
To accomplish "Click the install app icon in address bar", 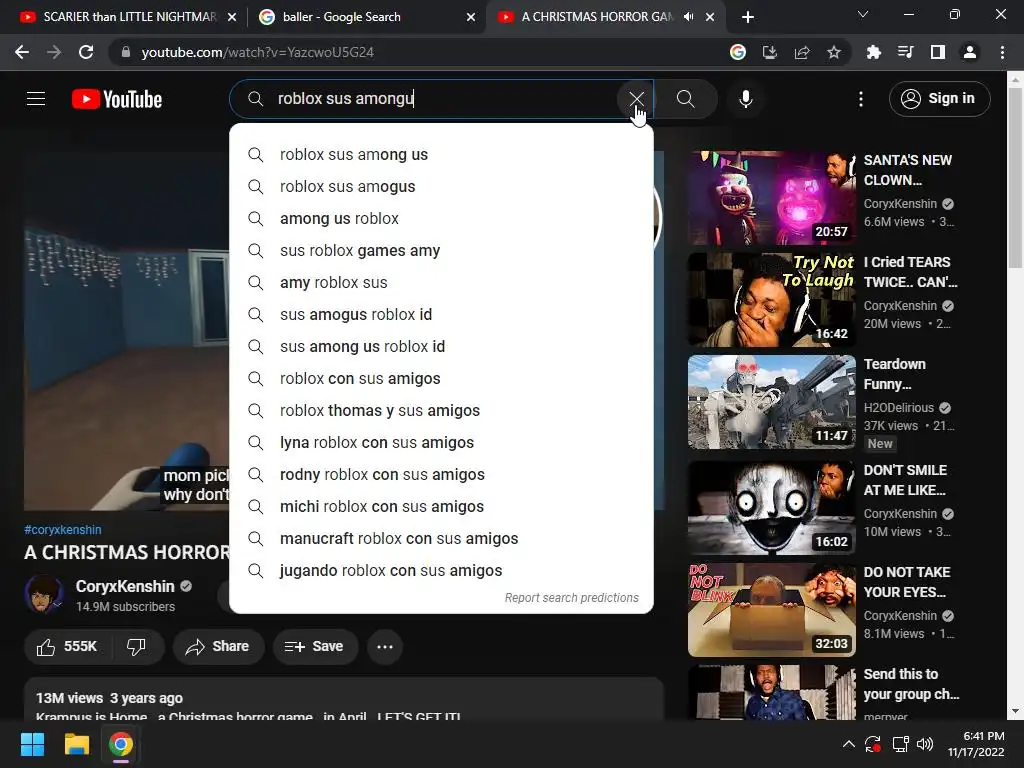I will 770,52.
